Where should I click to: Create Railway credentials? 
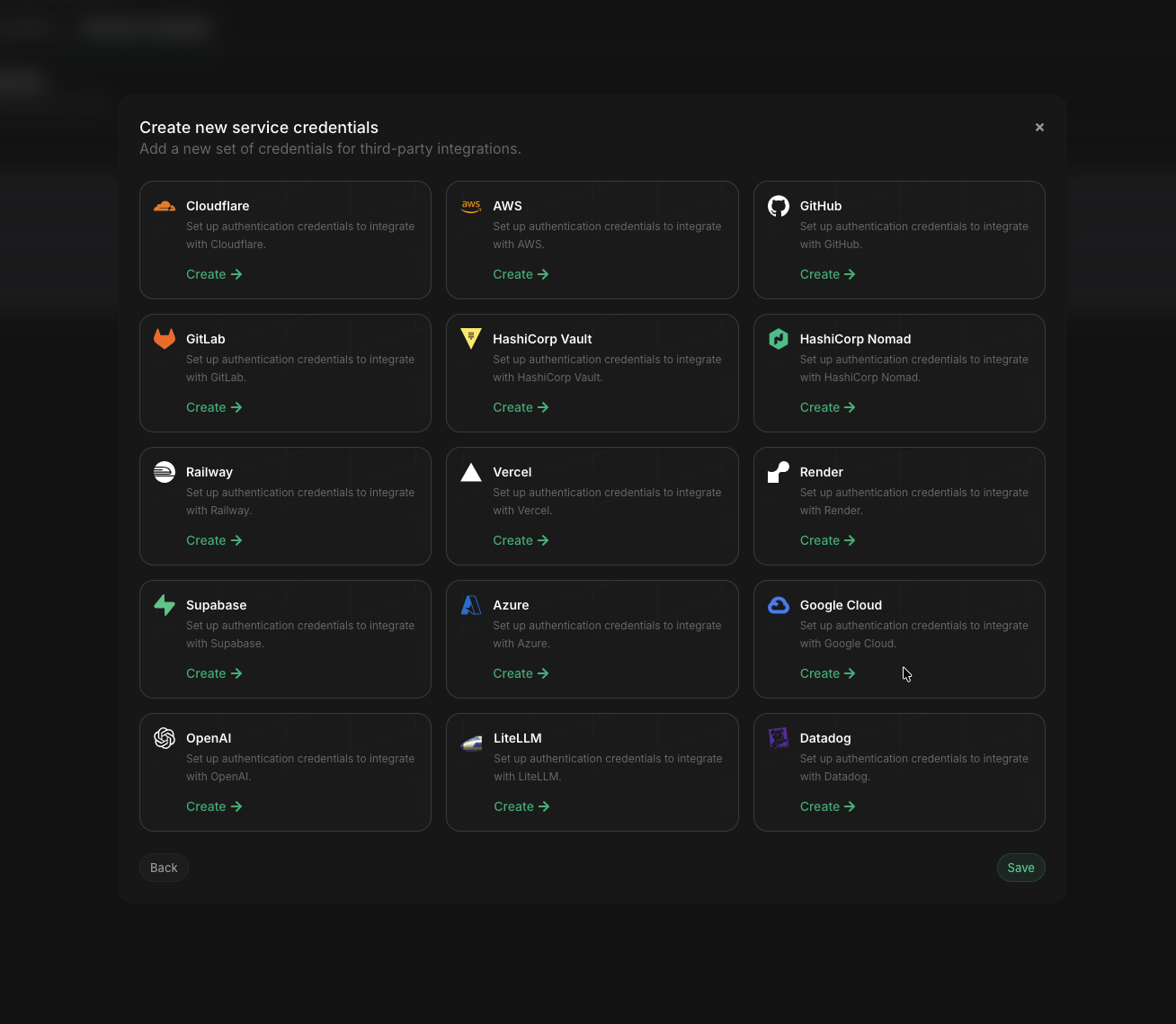214,540
